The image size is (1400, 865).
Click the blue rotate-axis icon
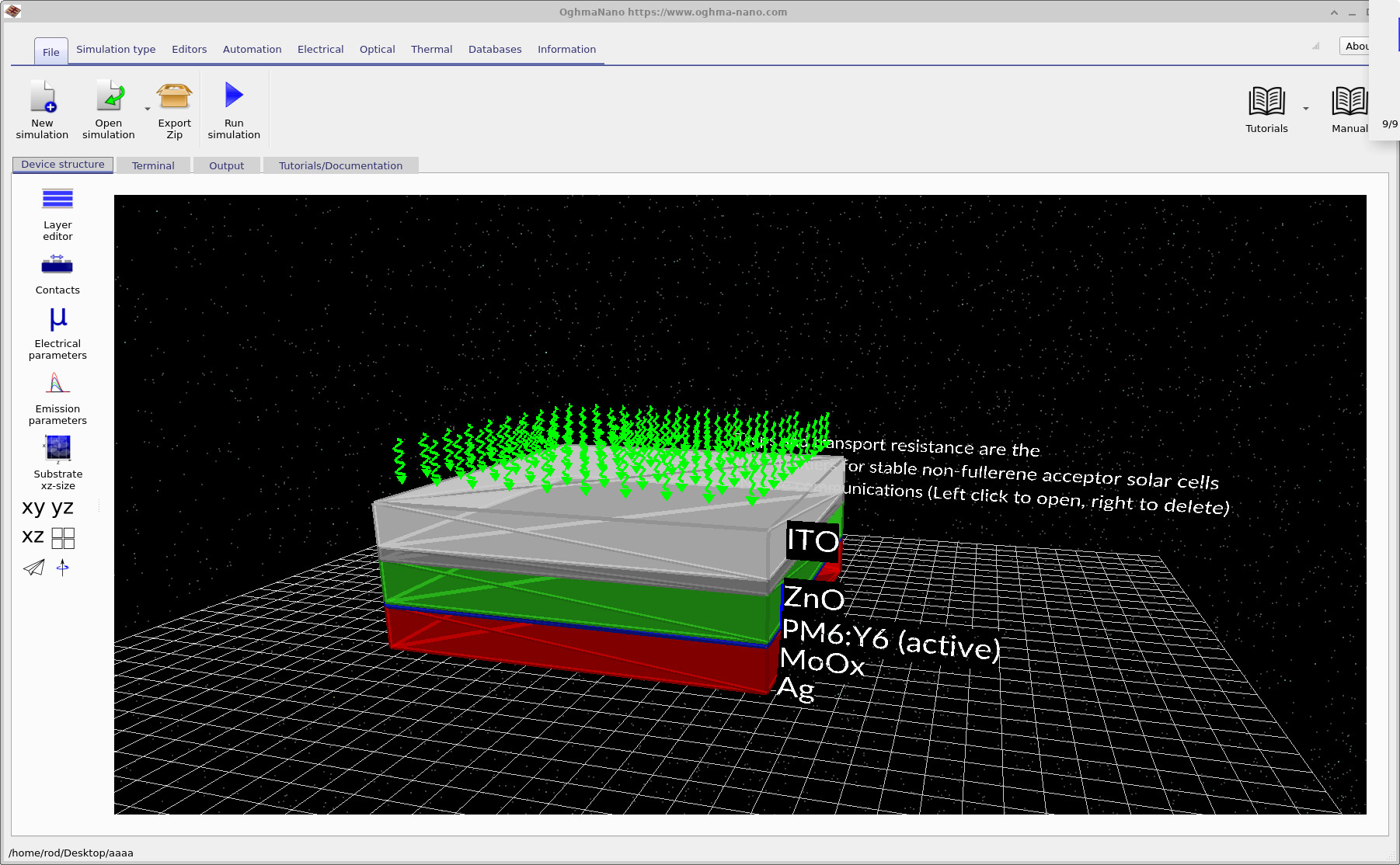pyautogui.click(x=63, y=568)
